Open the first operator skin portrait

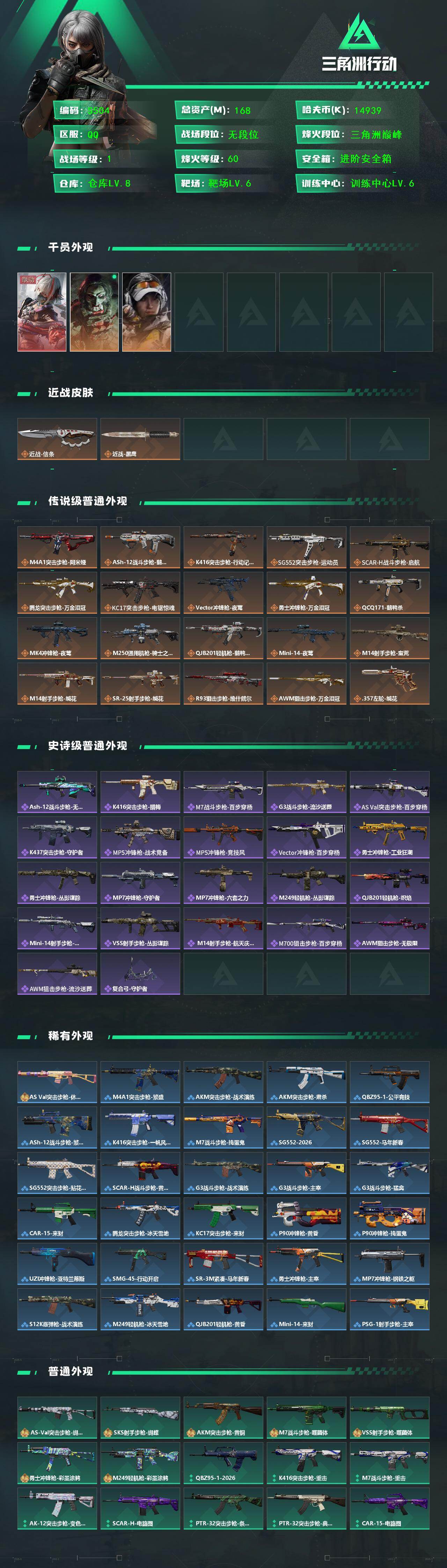[x=42, y=312]
